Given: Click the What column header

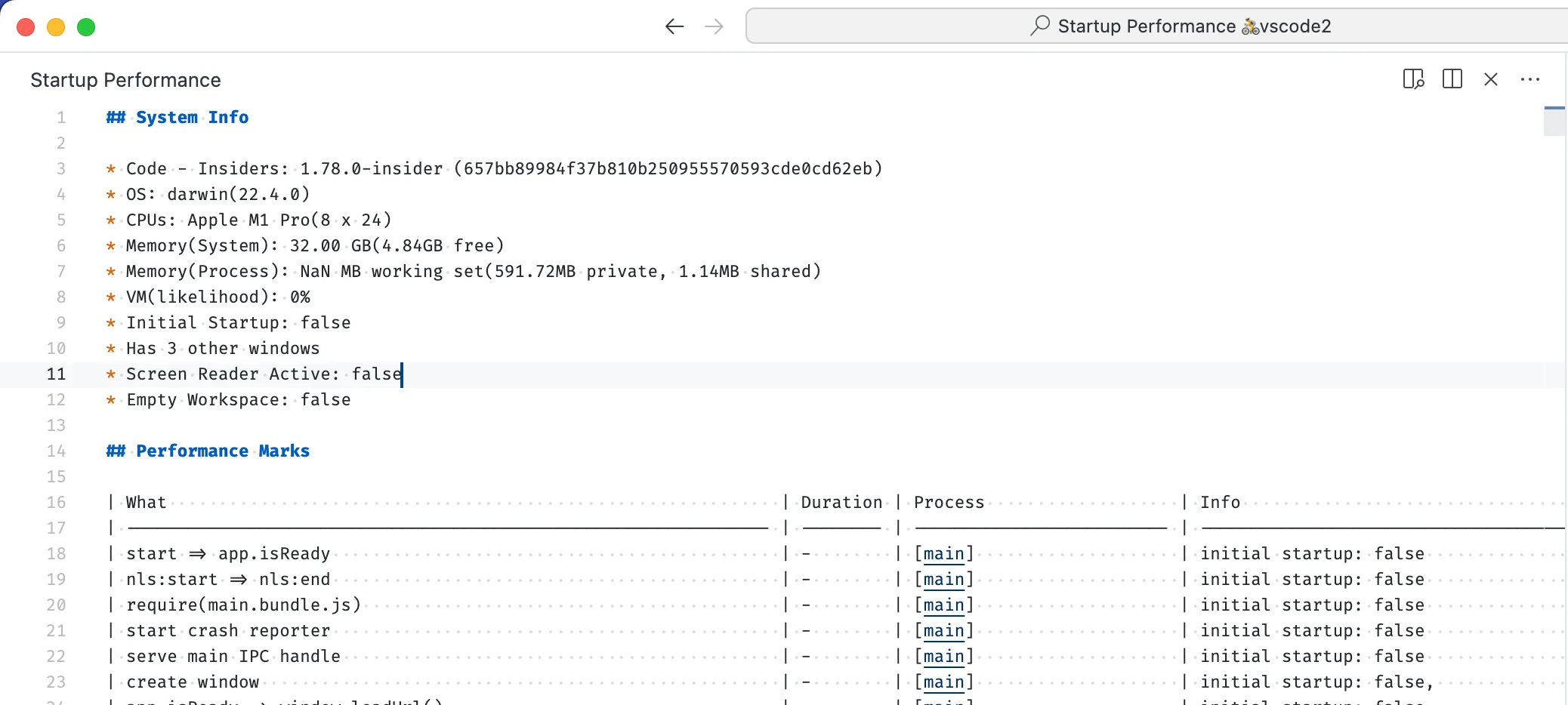Looking at the screenshot, I should (146, 503).
